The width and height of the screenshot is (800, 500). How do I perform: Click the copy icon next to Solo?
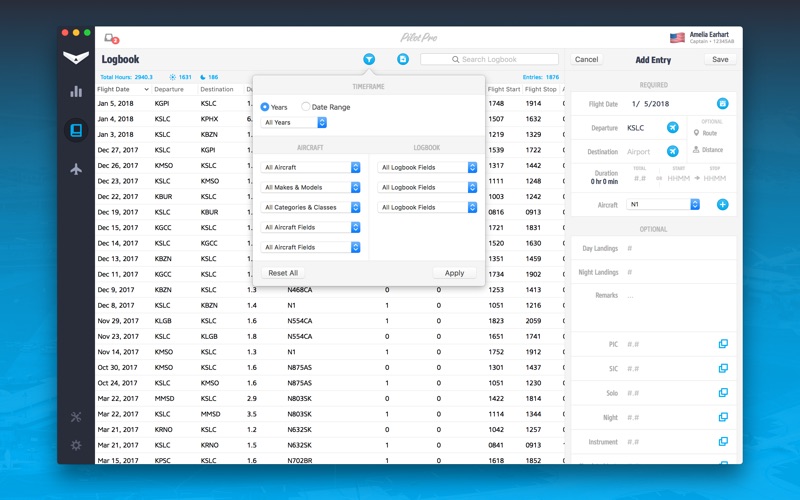(x=723, y=393)
